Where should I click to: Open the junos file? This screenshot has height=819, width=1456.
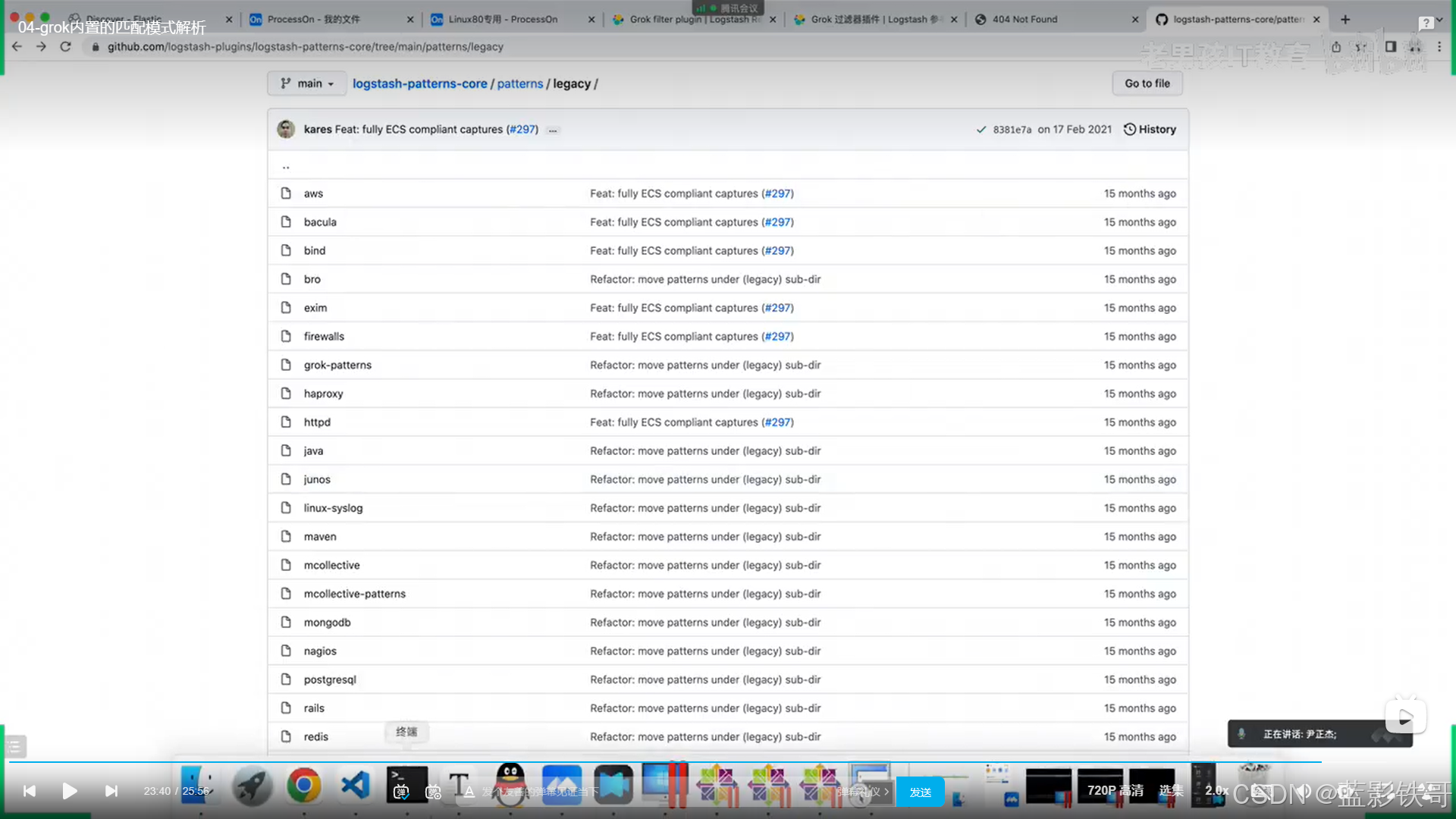pos(317,479)
